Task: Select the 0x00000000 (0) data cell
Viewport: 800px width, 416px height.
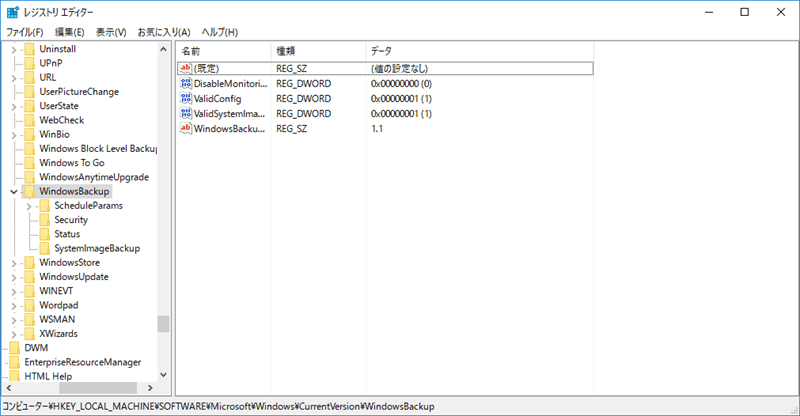Action: click(401, 84)
